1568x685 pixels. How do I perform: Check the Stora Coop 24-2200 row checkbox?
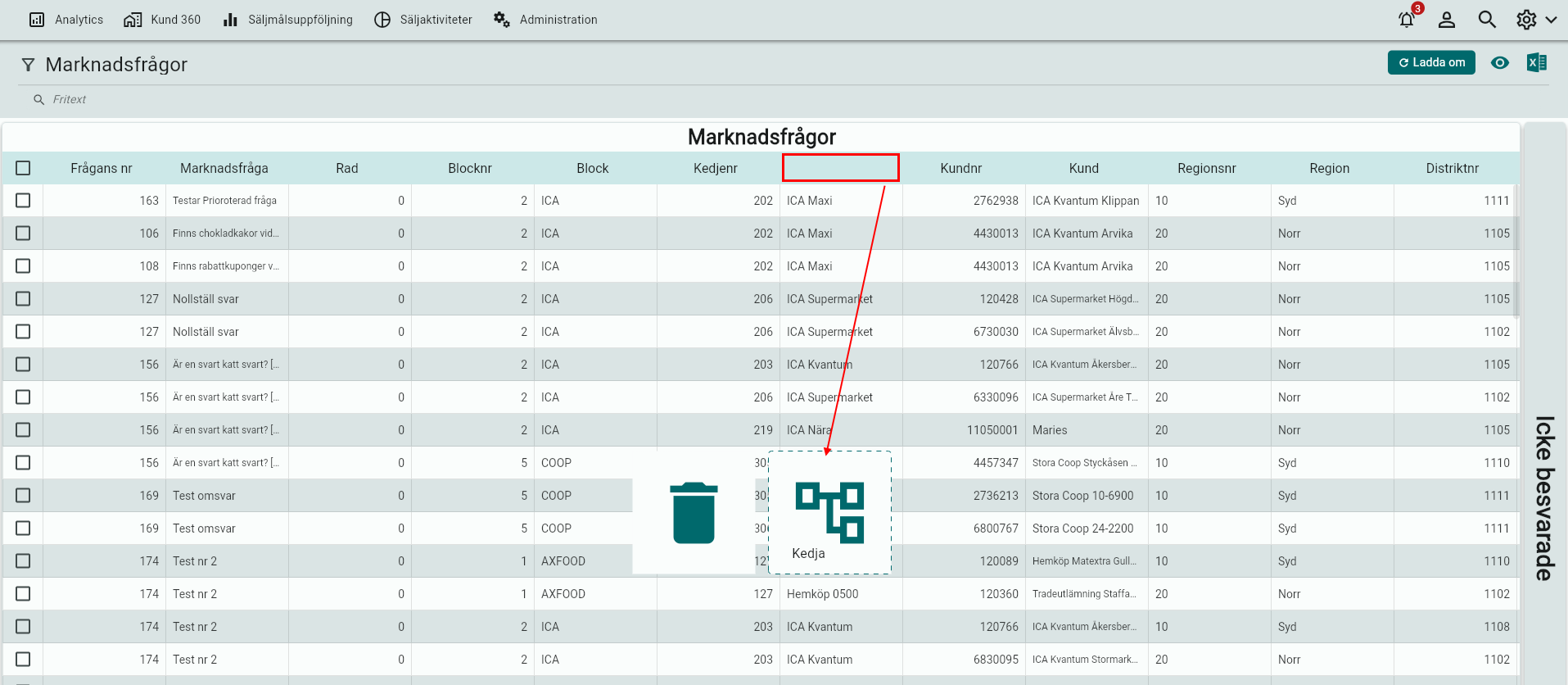pos(23,528)
